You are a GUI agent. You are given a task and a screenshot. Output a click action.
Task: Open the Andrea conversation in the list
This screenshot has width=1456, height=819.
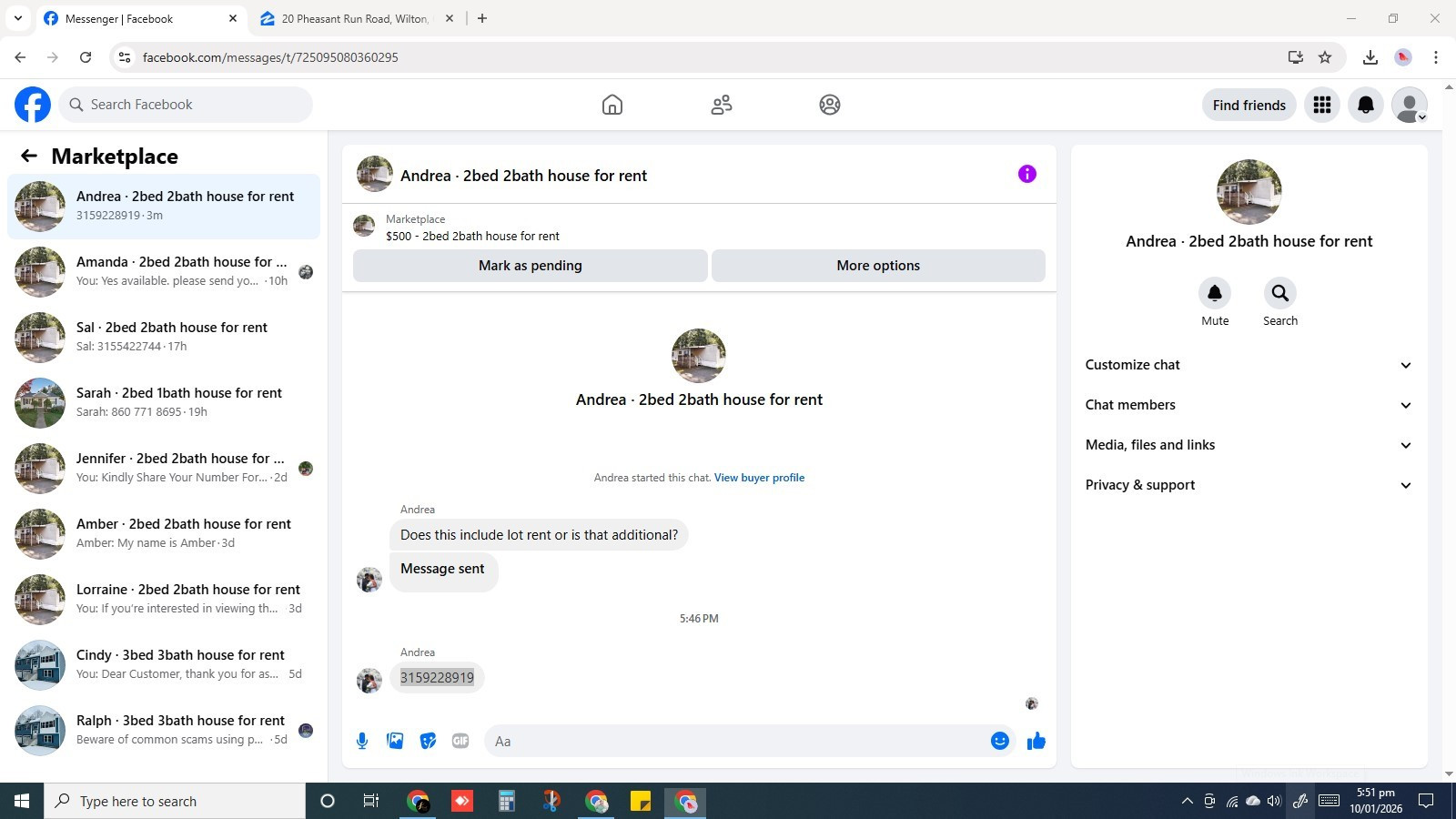click(164, 207)
